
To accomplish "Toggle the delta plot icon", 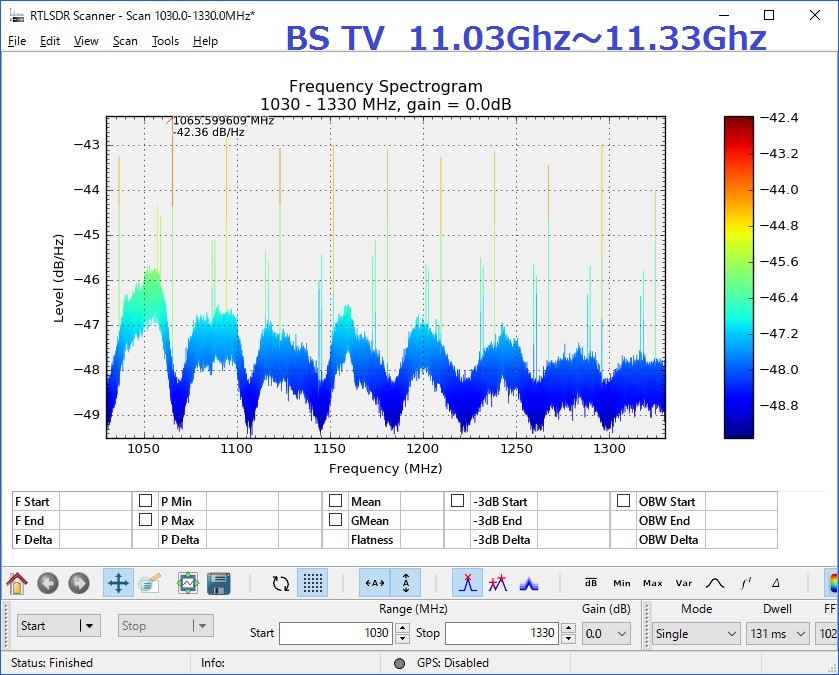I will point(776,583).
